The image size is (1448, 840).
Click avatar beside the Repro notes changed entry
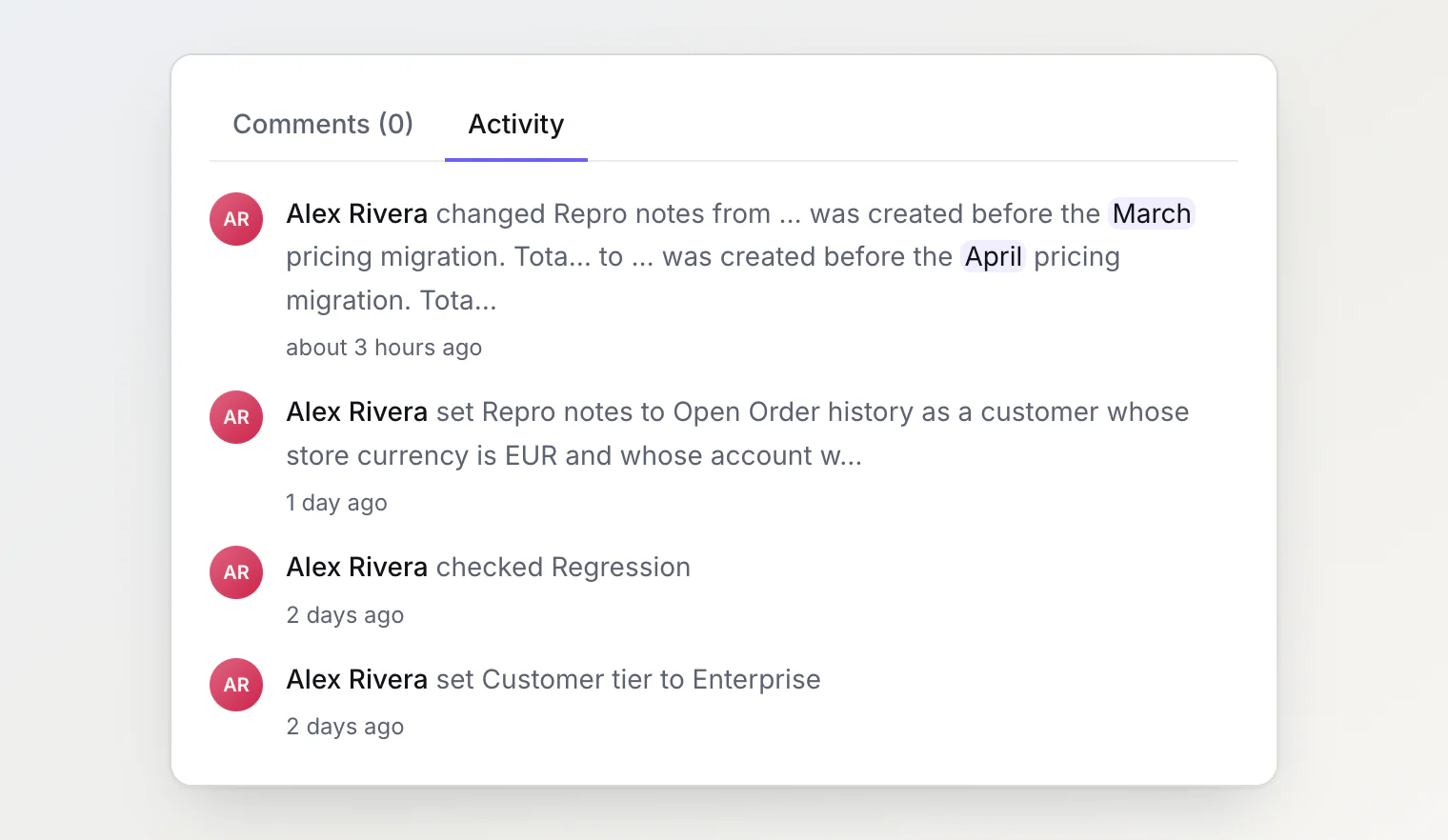coord(236,219)
